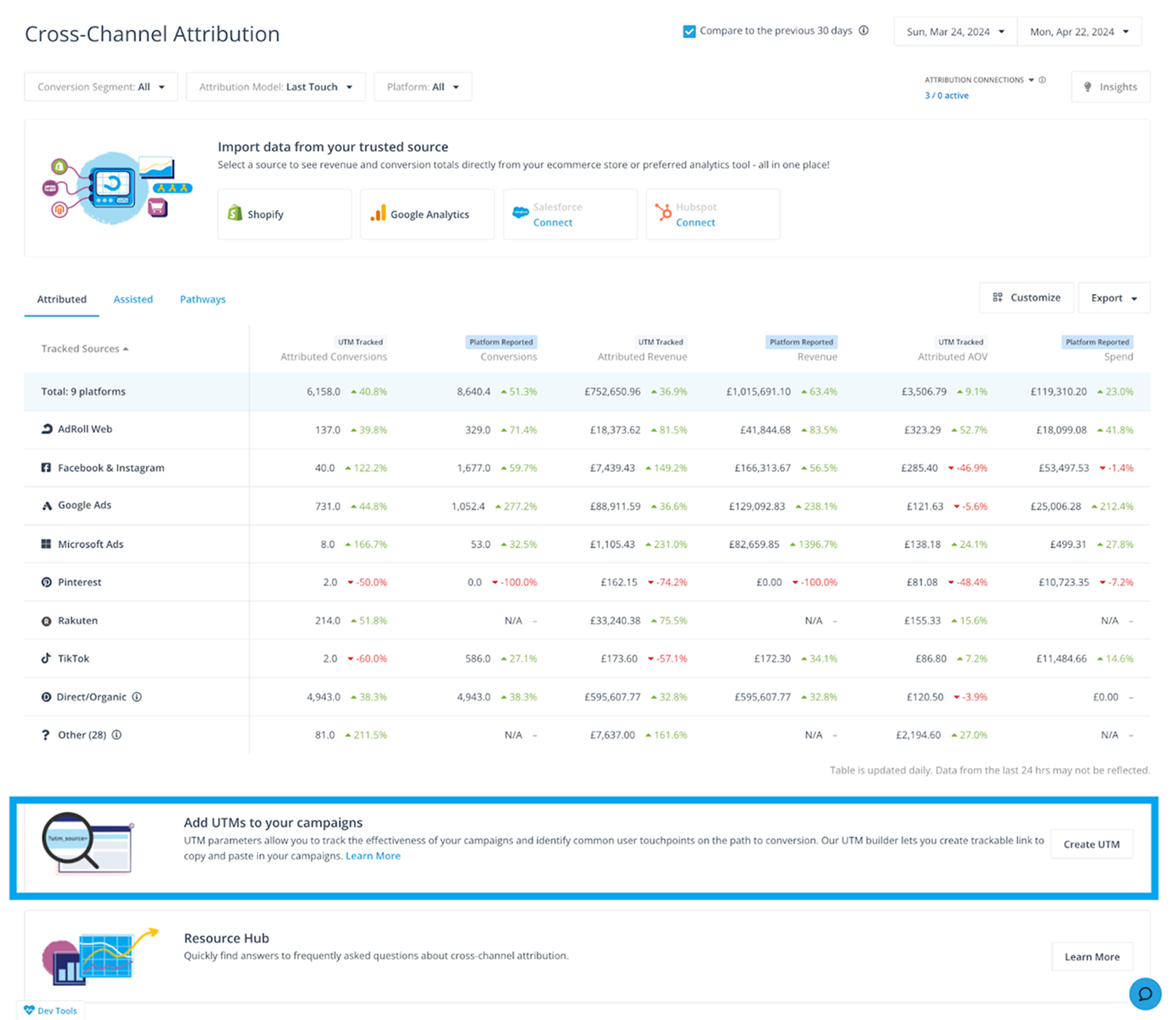The image size is (1176, 1020).
Task: Uncheck Compare to the previous 30 days
Action: tap(689, 32)
